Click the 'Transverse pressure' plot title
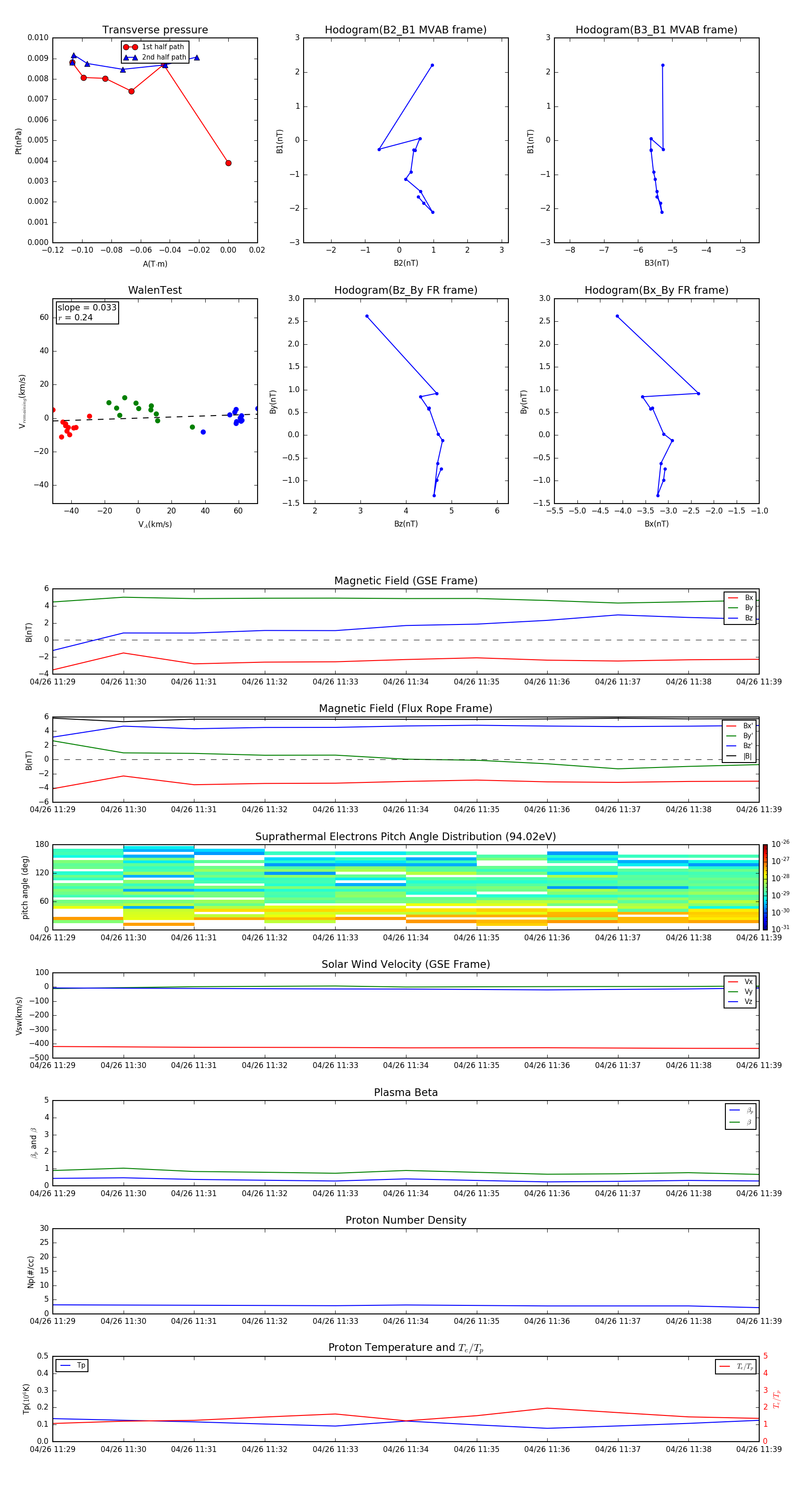The height and width of the screenshot is (1489, 812). tap(155, 30)
